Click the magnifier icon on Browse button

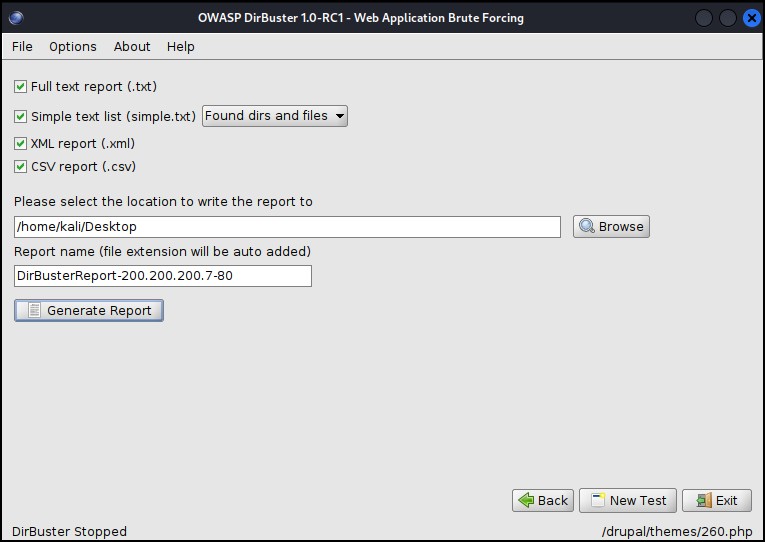coord(587,226)
